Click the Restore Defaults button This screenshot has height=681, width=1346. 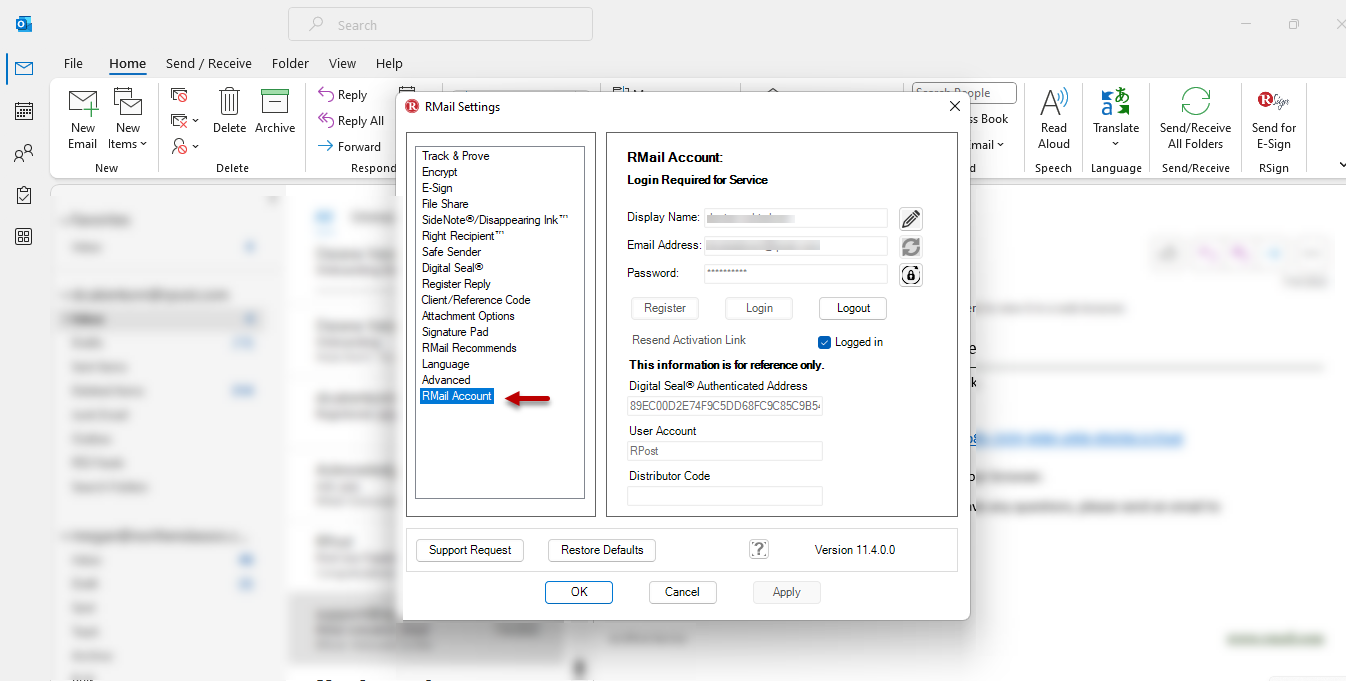point(602,550)
